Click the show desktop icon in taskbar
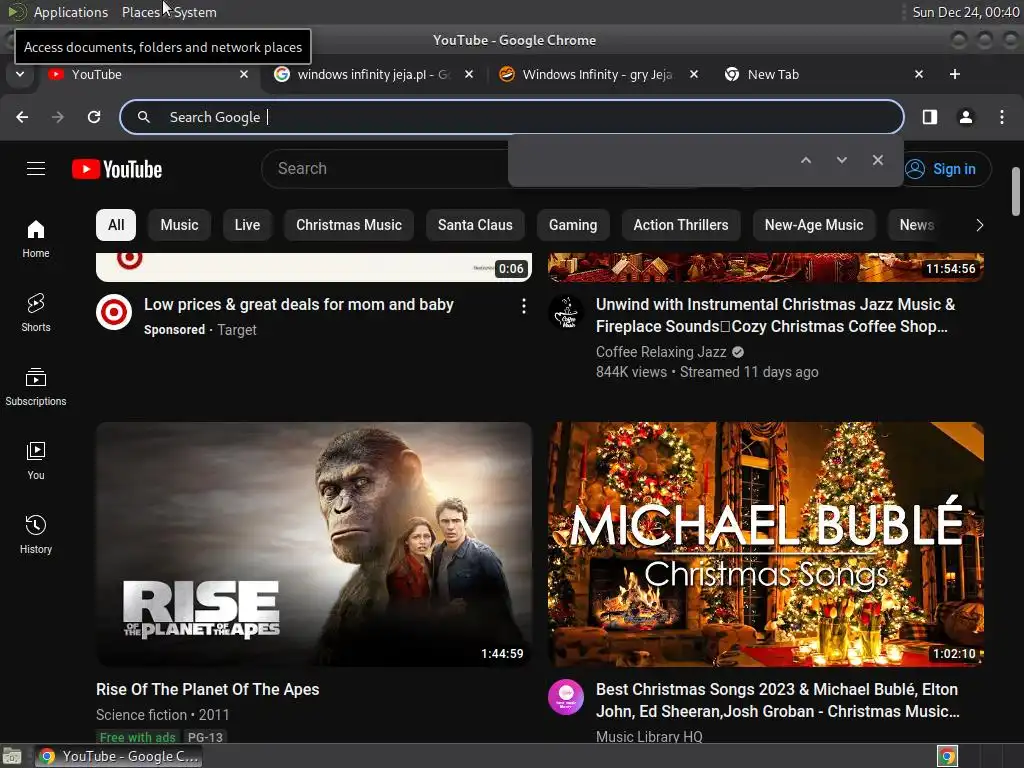Screen dimensions: 1024x768 pos(12,756)
